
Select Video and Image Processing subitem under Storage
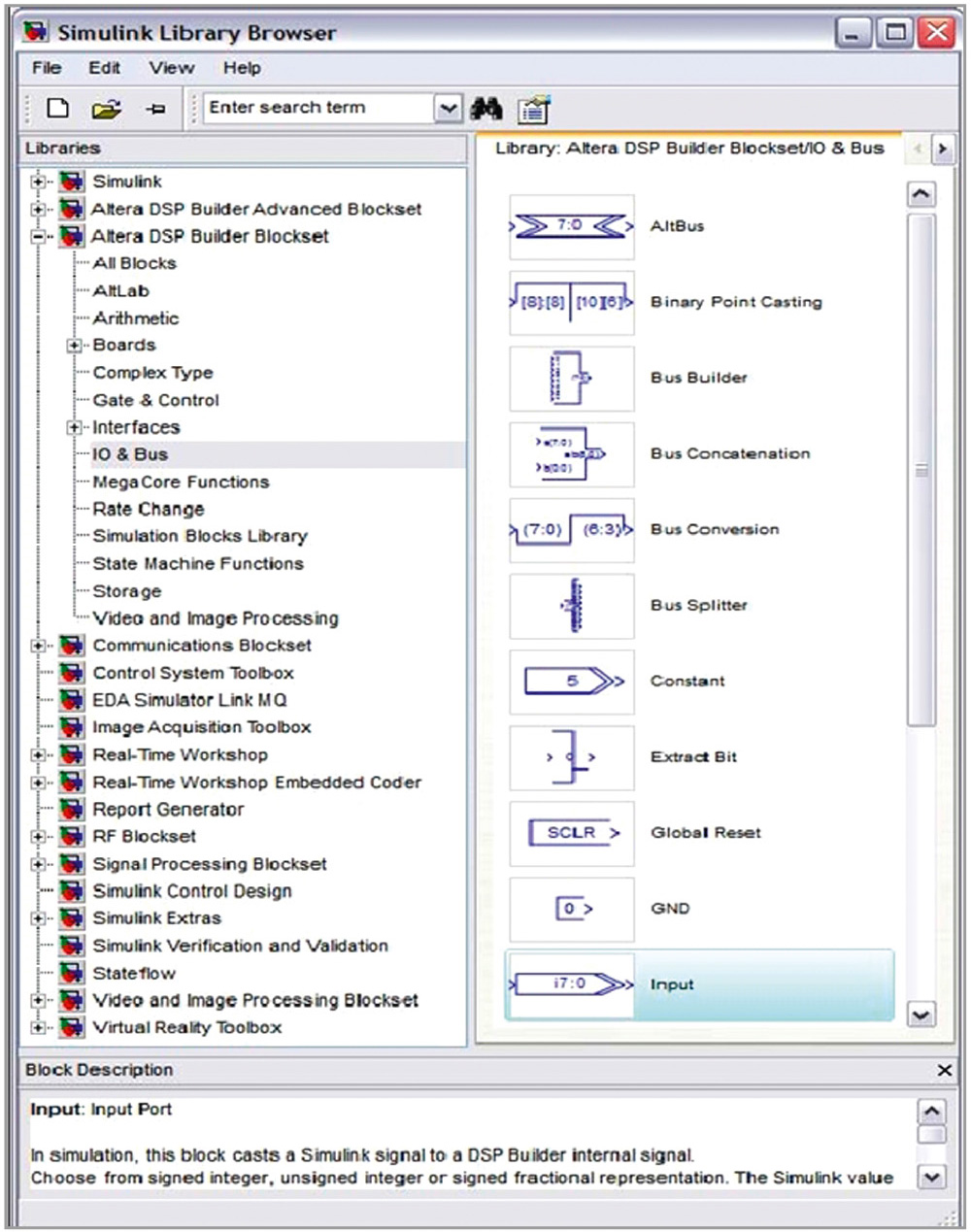point(216,618)
